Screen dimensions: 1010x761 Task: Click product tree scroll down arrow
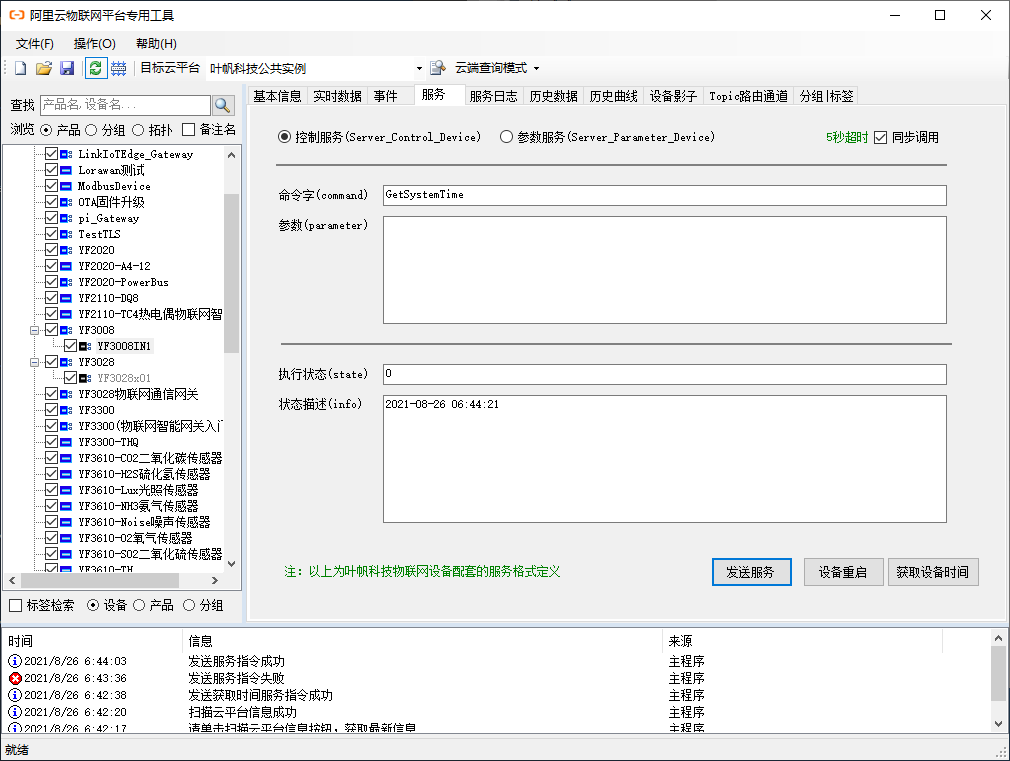(x=232, y=564)
